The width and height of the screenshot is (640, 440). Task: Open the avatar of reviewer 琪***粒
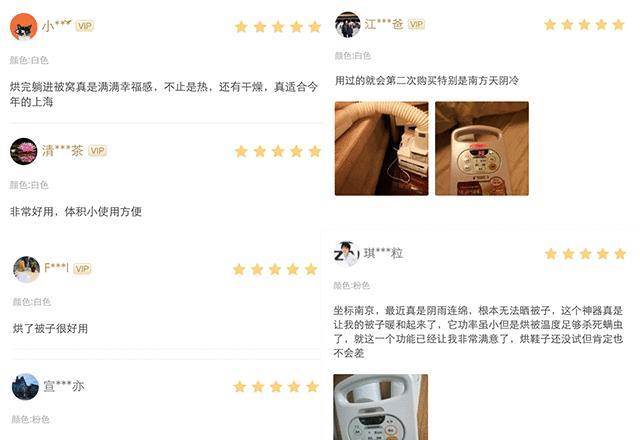coord(347,254)
